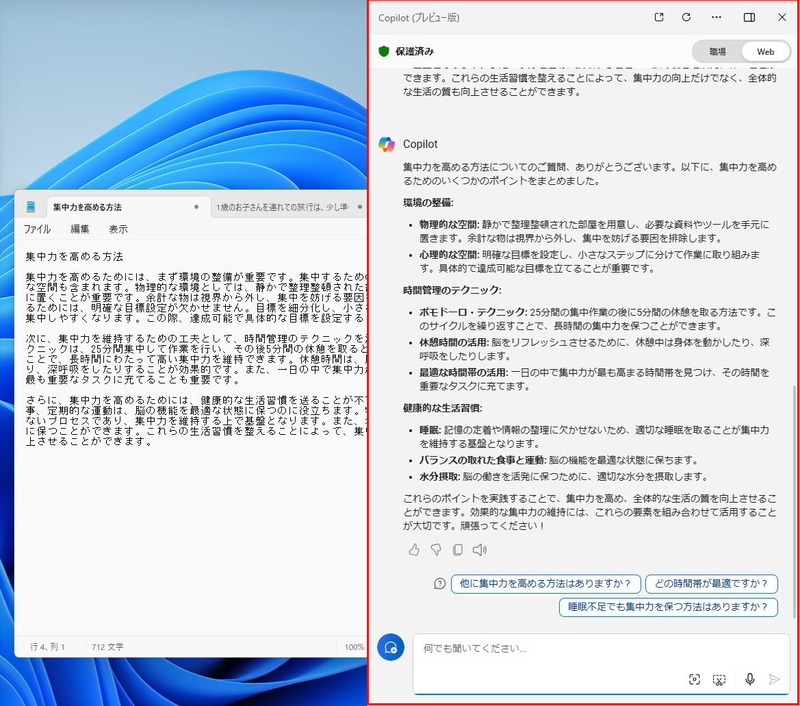Open the Notepad 編集 menu
This screenshot has width=800, height=706.
(80, 229)
